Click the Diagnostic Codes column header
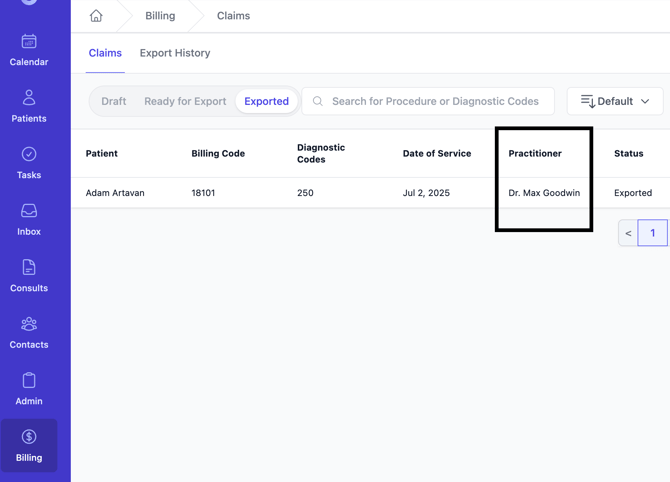Screen dimensions: 670x482 pos(321,153)
